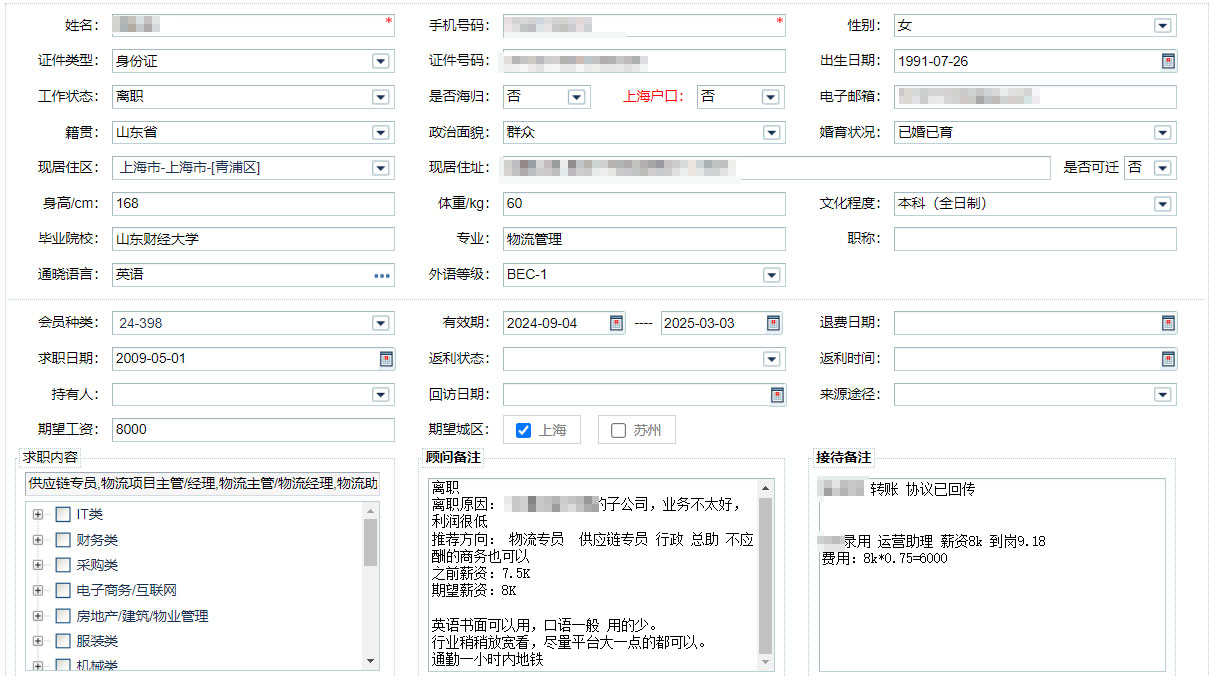Click the empty 职称 input field
The image size is (1209, 676).
tap(1035, 239)
